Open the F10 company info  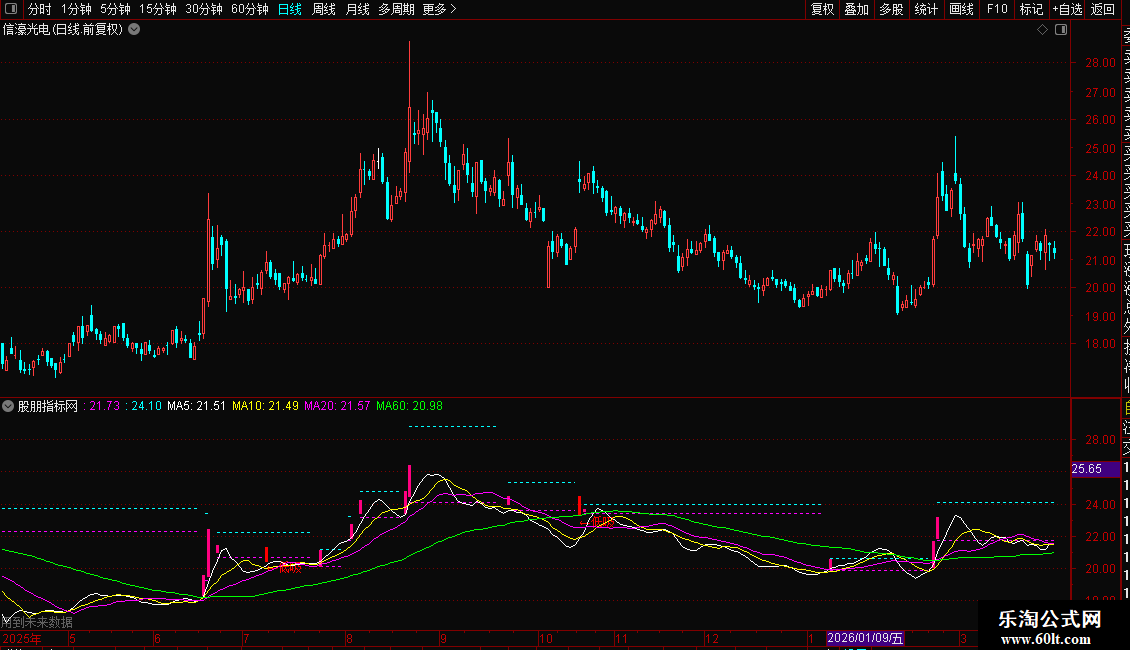997,9
